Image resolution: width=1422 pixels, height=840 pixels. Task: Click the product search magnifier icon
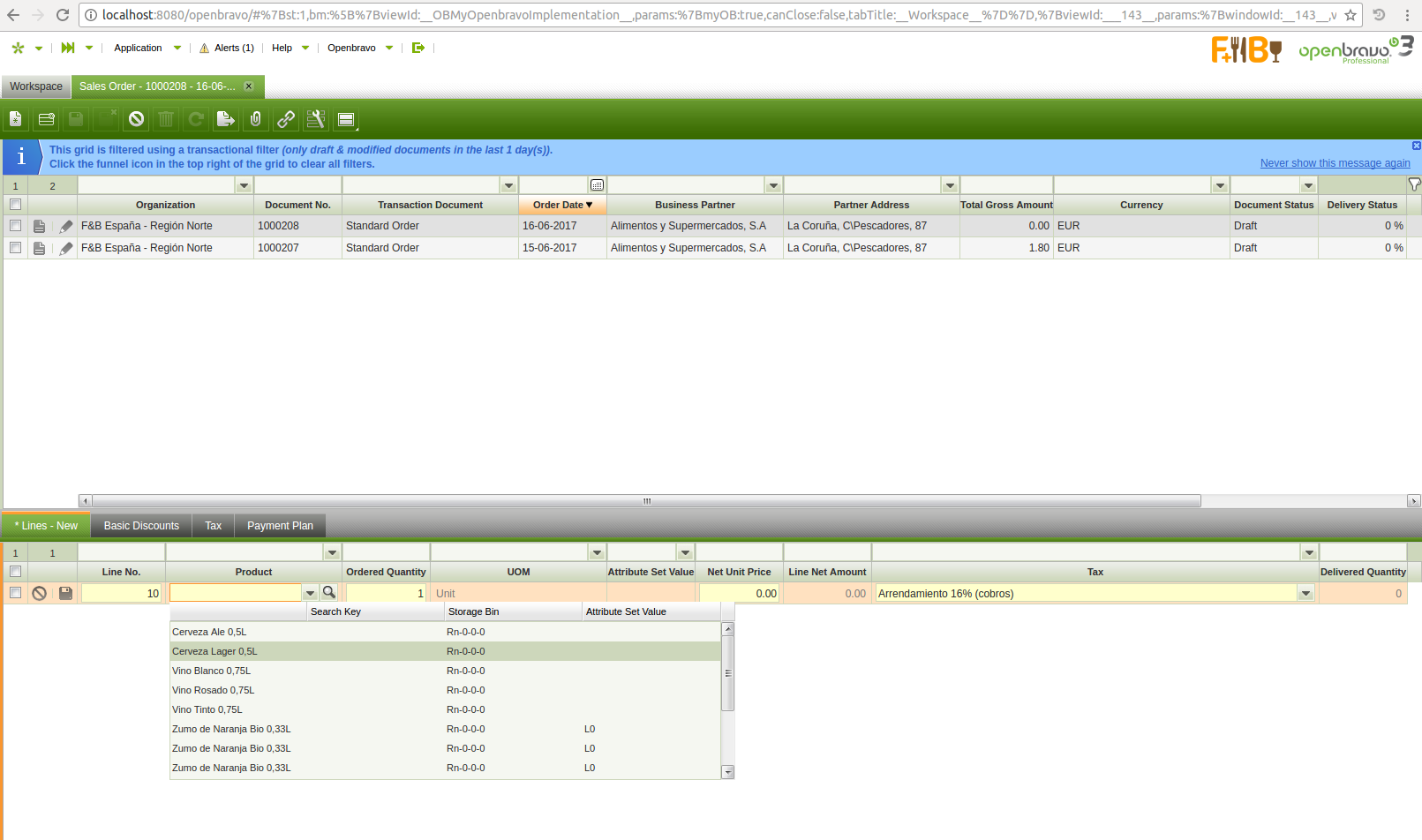click(329, 593)
